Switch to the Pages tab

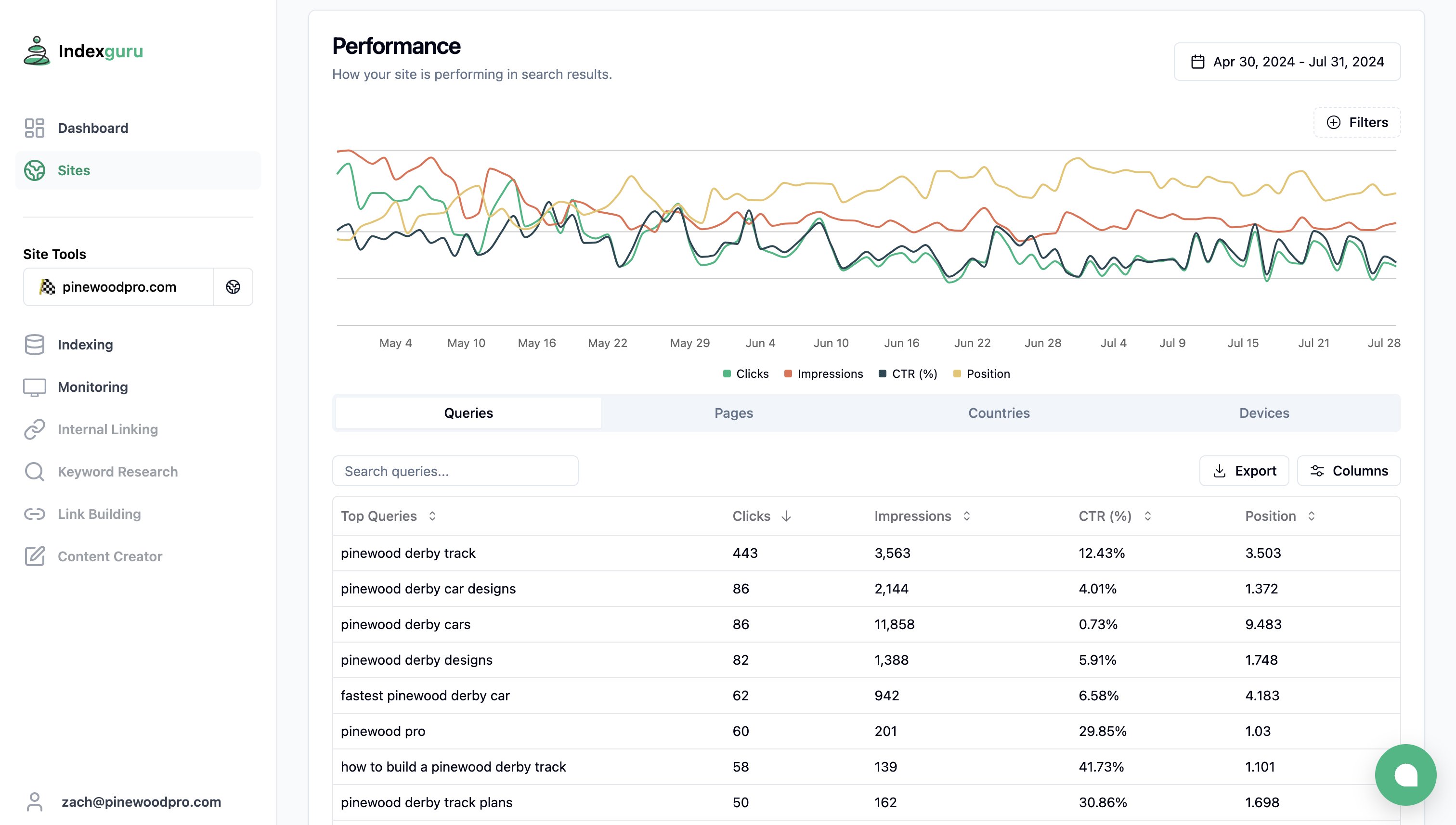(733, 413)
